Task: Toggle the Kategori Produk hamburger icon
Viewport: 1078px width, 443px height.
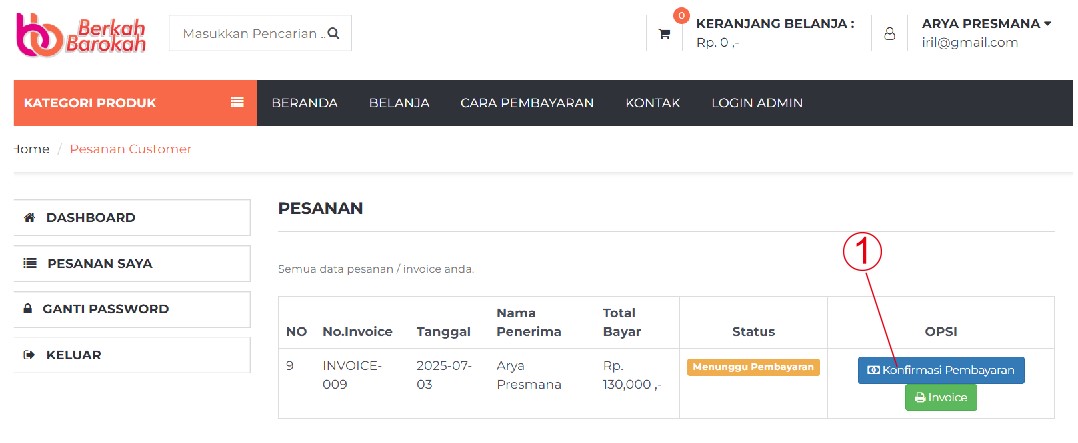Action: [x=237, y=102]
